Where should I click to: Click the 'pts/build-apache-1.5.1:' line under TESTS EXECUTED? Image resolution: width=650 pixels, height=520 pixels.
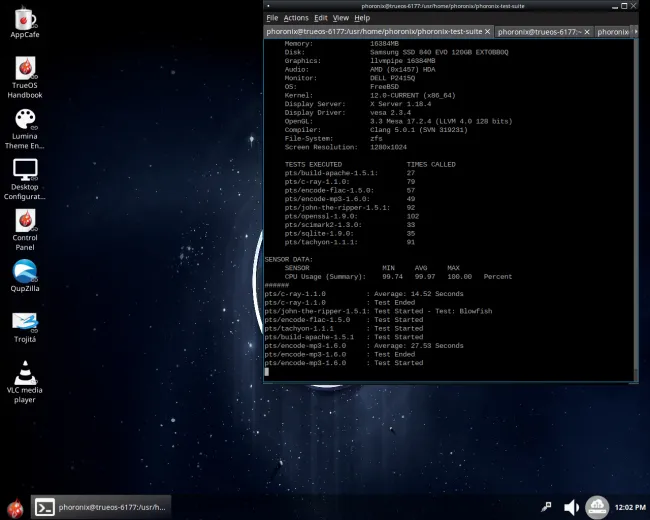coord(350,173)
